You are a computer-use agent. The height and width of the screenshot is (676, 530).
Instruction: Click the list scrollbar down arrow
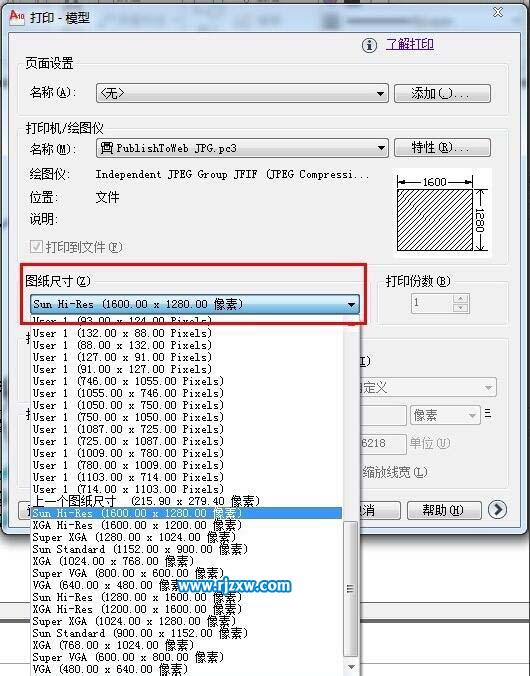(351, 667)
